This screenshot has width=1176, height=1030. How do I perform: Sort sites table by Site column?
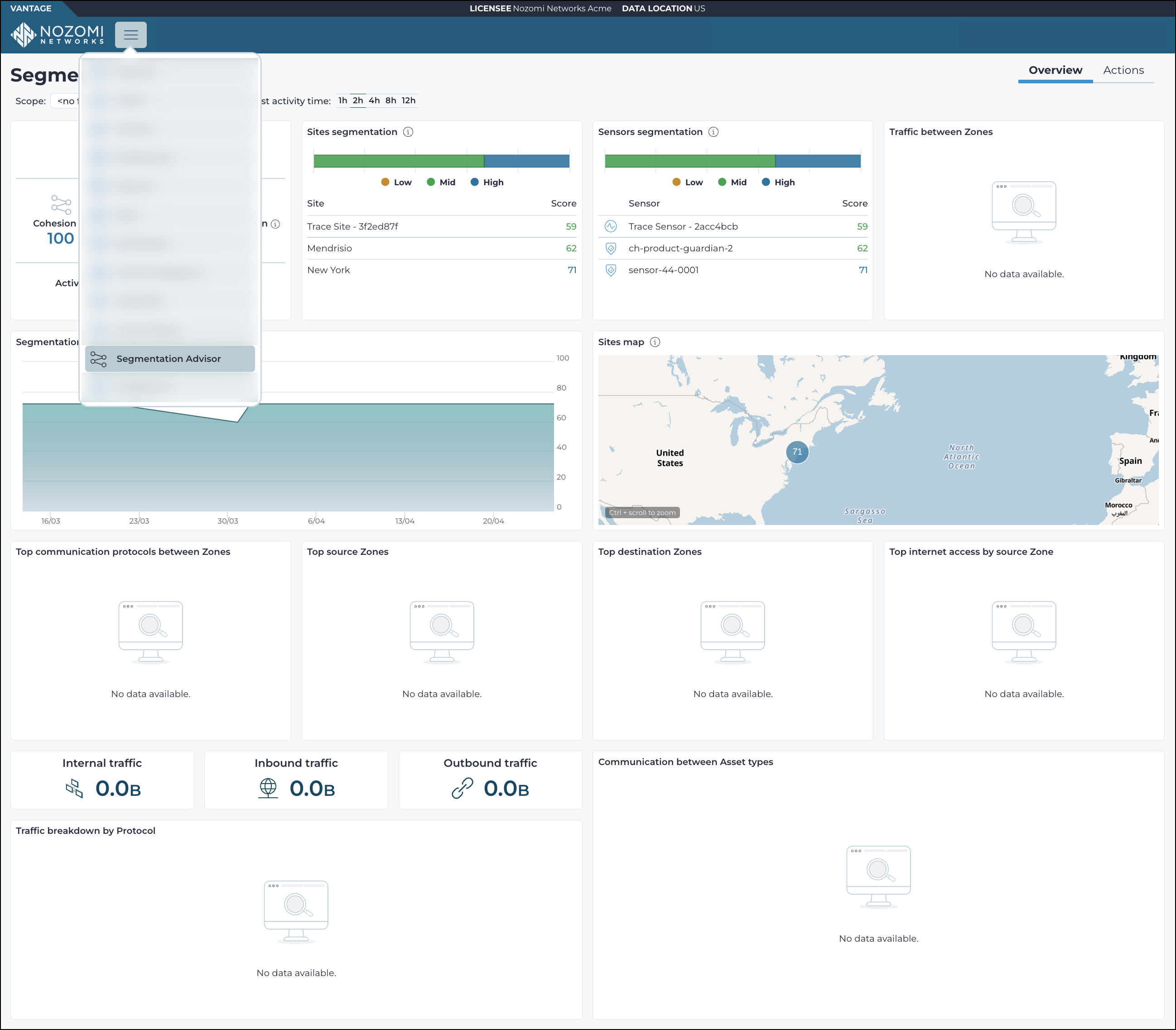tap(316, 203)
